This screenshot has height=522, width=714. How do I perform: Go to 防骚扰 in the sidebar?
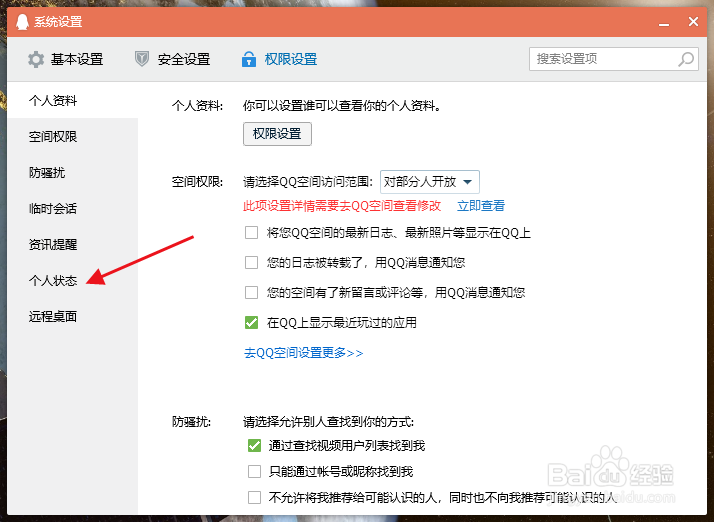coord(72,172)
